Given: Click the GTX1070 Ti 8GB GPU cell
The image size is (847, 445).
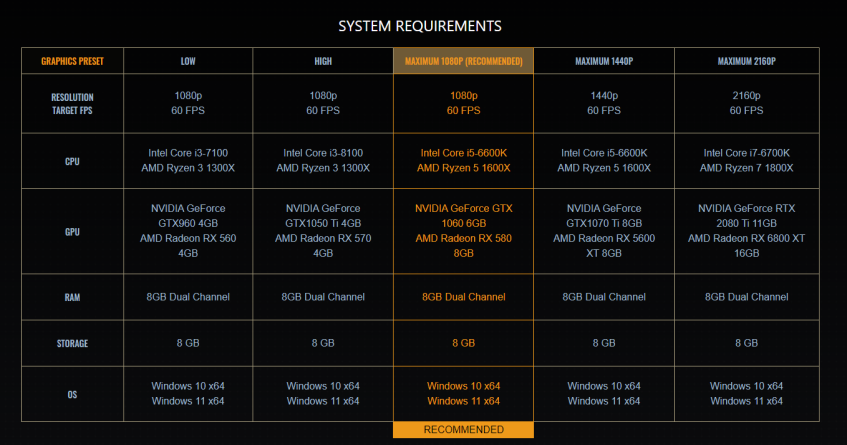Looking at the screenshot, I should 604,230.
